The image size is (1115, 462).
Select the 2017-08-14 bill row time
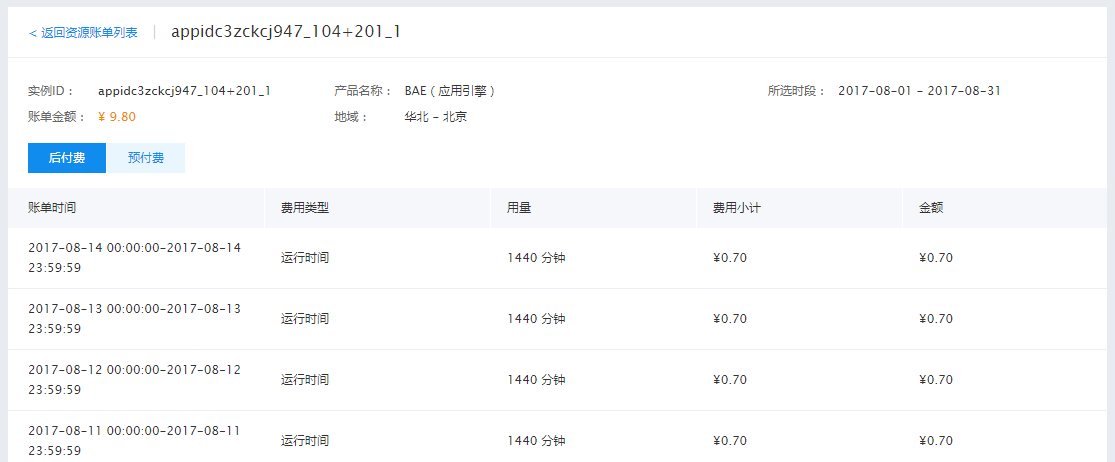click(134, 258)
